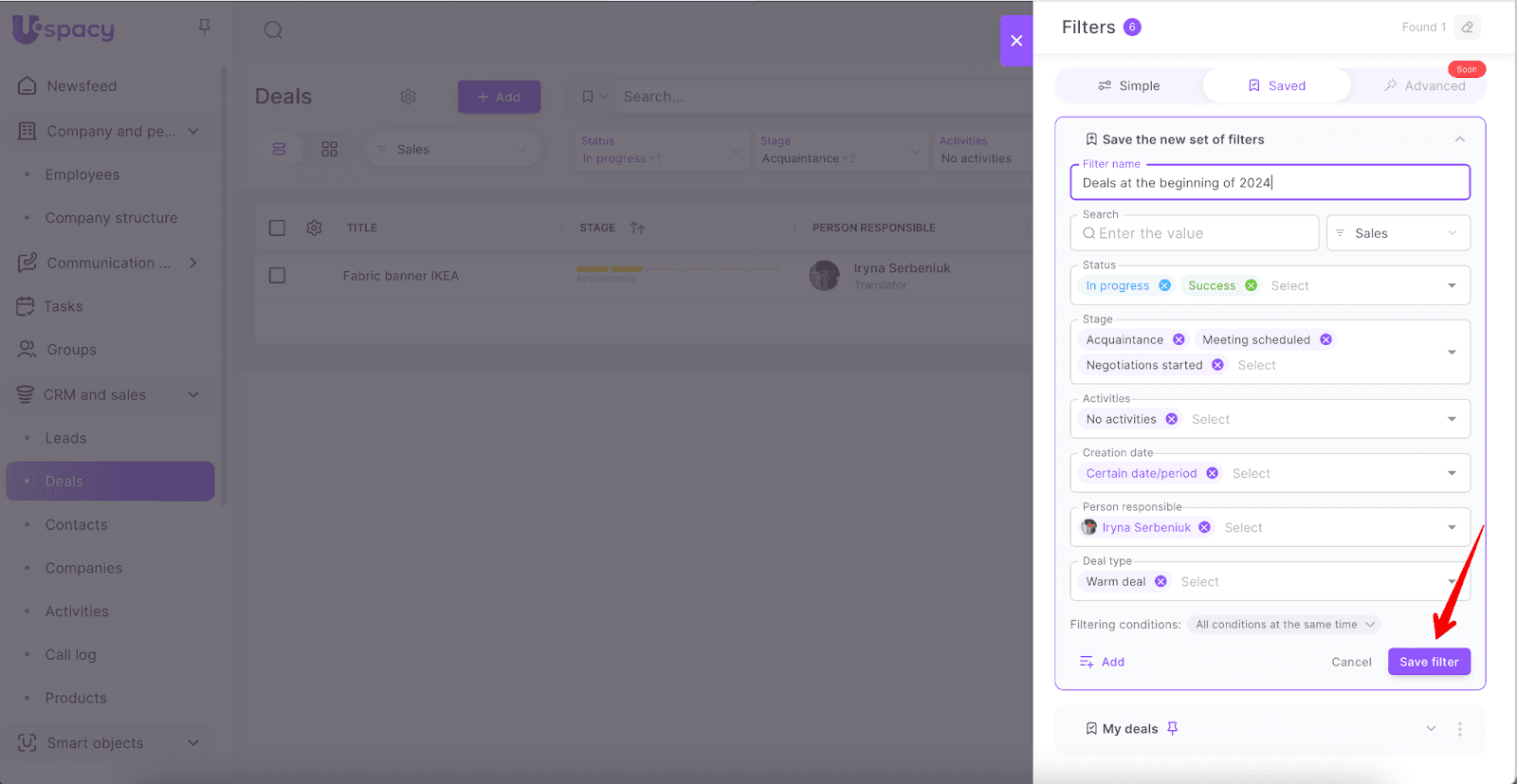This screenshot has width=1517, height=784.
Task: Collapse the 'Save the new set of filters' section
Action: coord(1459,139)
